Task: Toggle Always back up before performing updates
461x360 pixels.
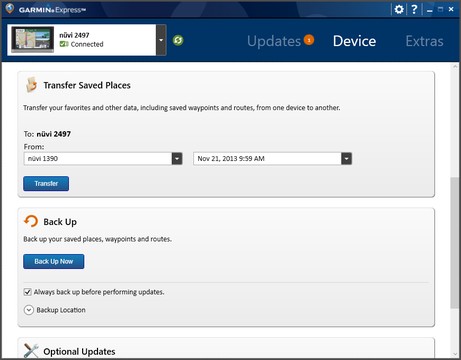Action: [x=28, y=292]
